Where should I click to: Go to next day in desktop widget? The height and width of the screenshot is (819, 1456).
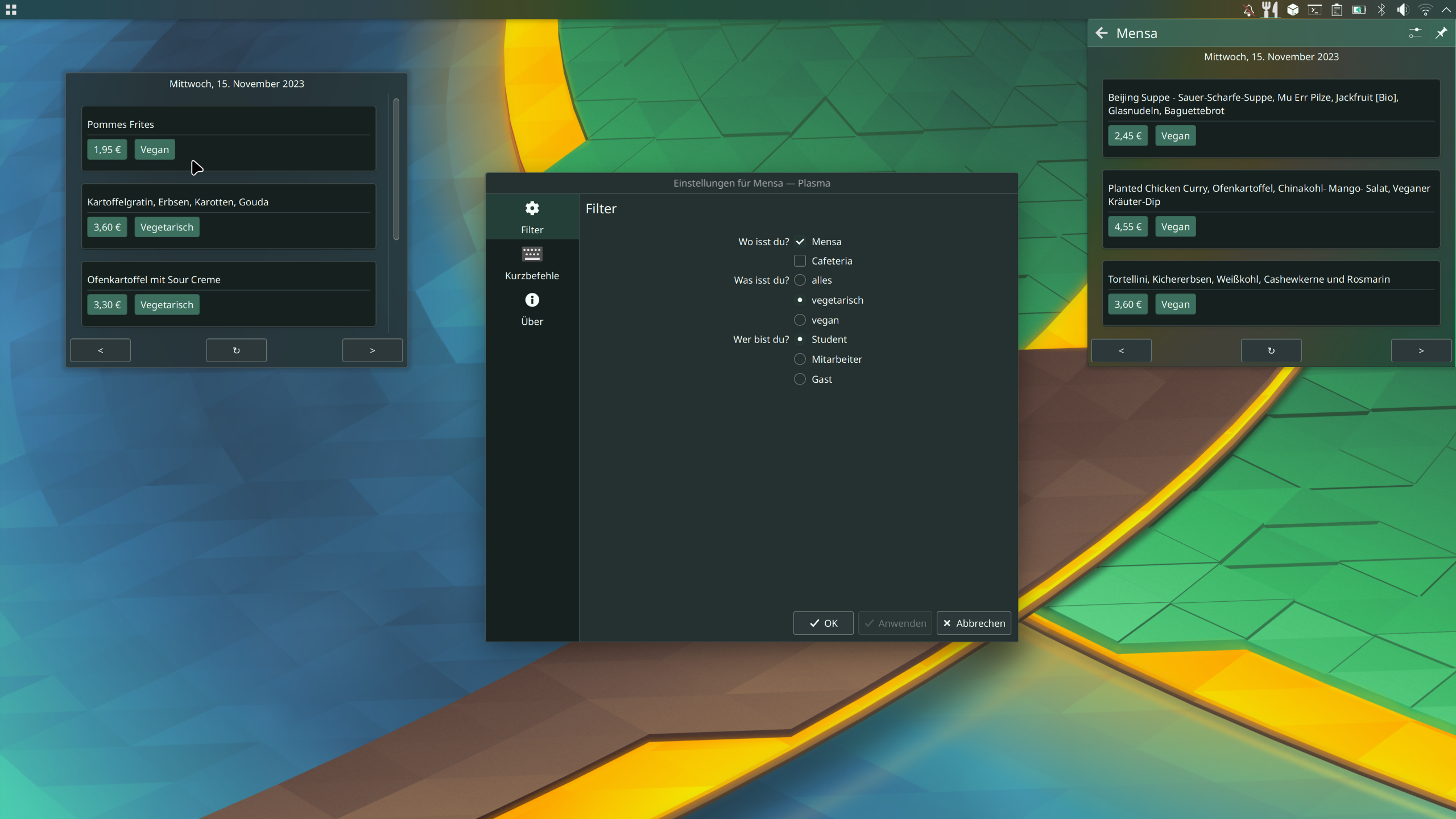373,350
